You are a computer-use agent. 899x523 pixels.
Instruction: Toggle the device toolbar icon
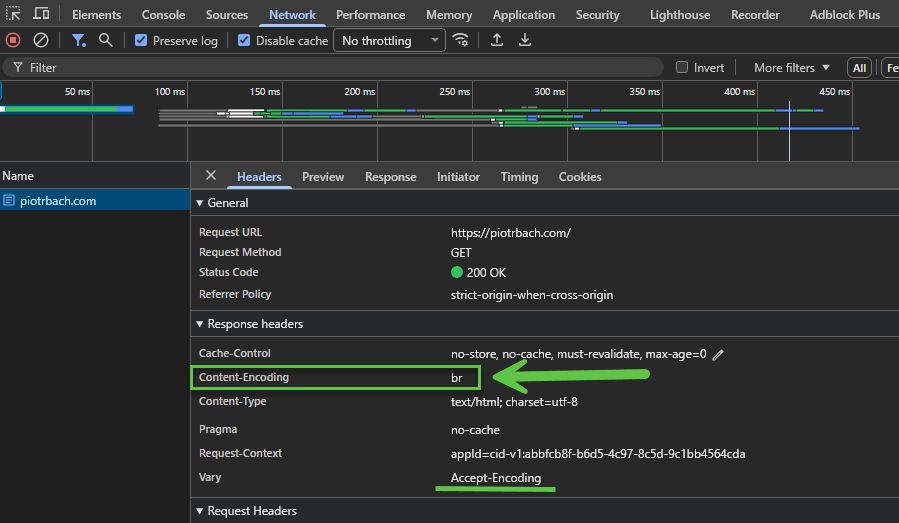click(x=41, y=13)
